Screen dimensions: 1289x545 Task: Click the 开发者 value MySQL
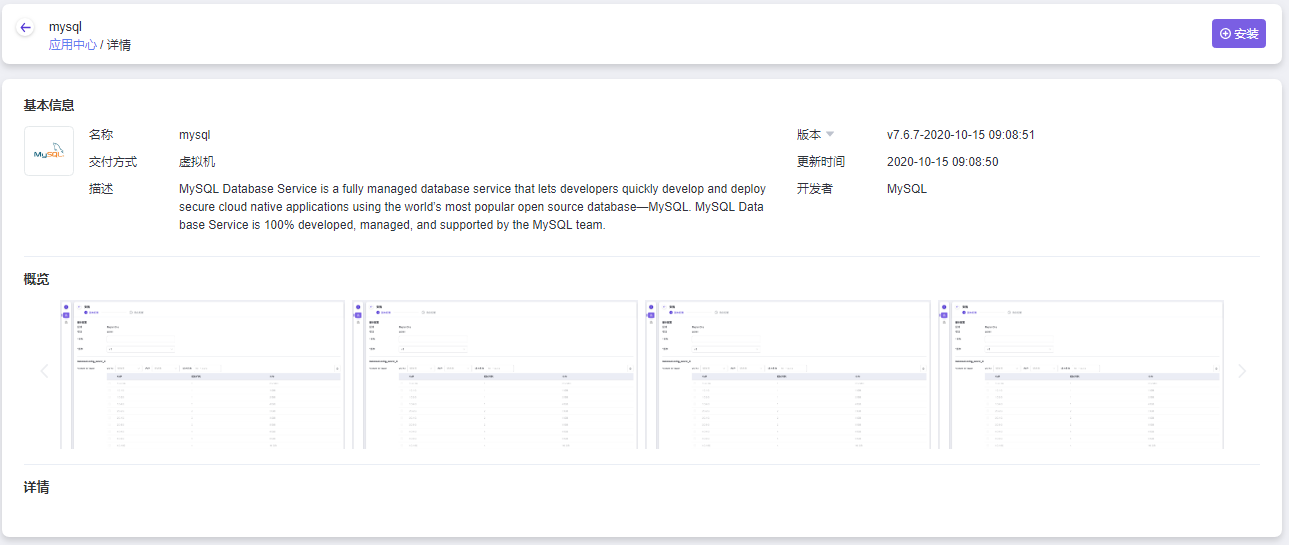906,189
